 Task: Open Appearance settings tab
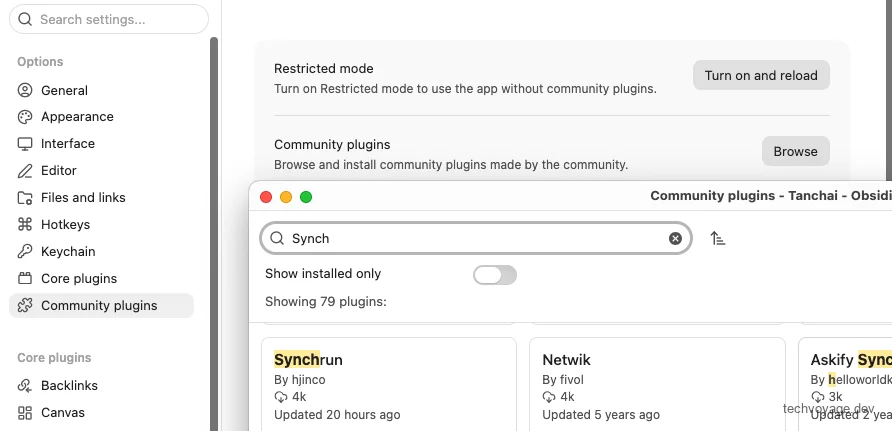101,117
